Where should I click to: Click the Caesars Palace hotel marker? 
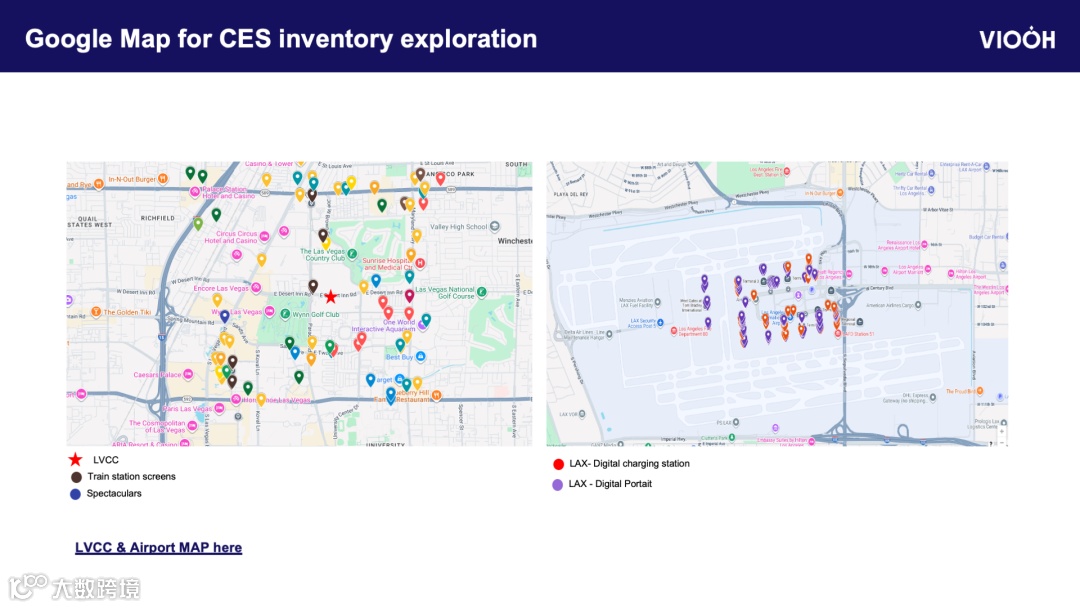coord(188,375)
